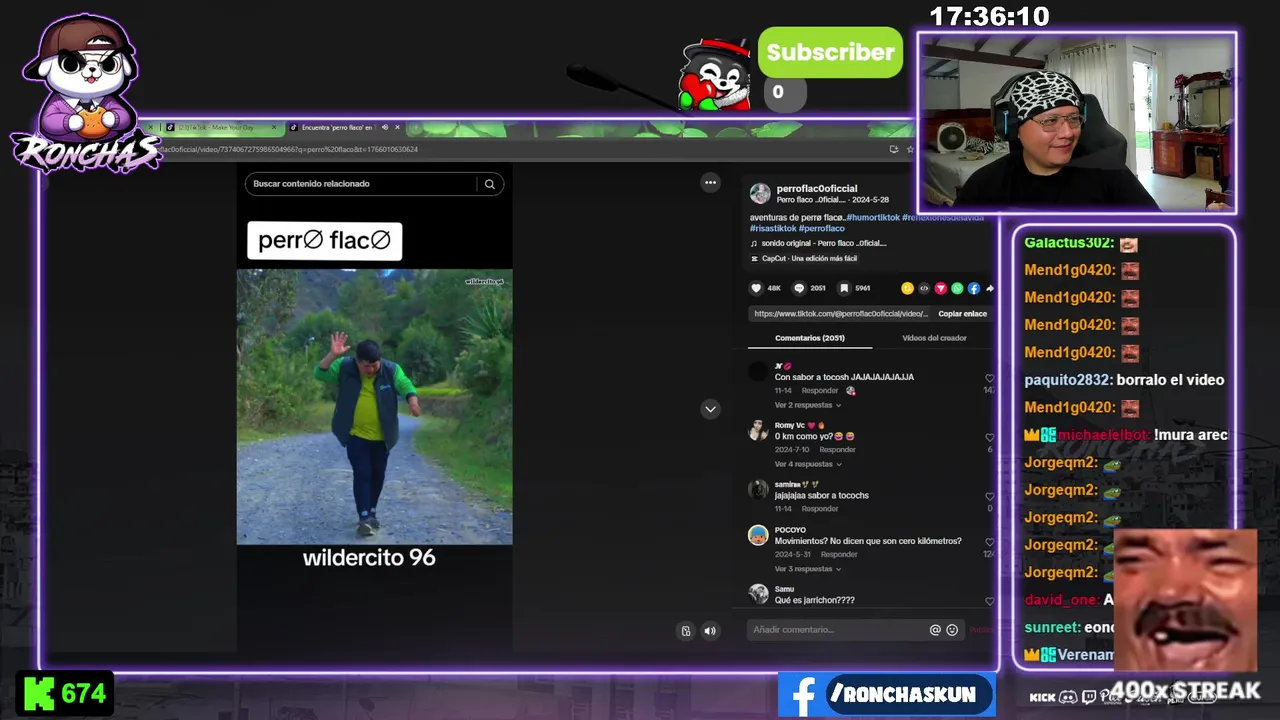The width and height of the screenshot is (1280, 720).
Task: Expand 'Ver 4 respuestas' replies
Action: tap(807, 464)
